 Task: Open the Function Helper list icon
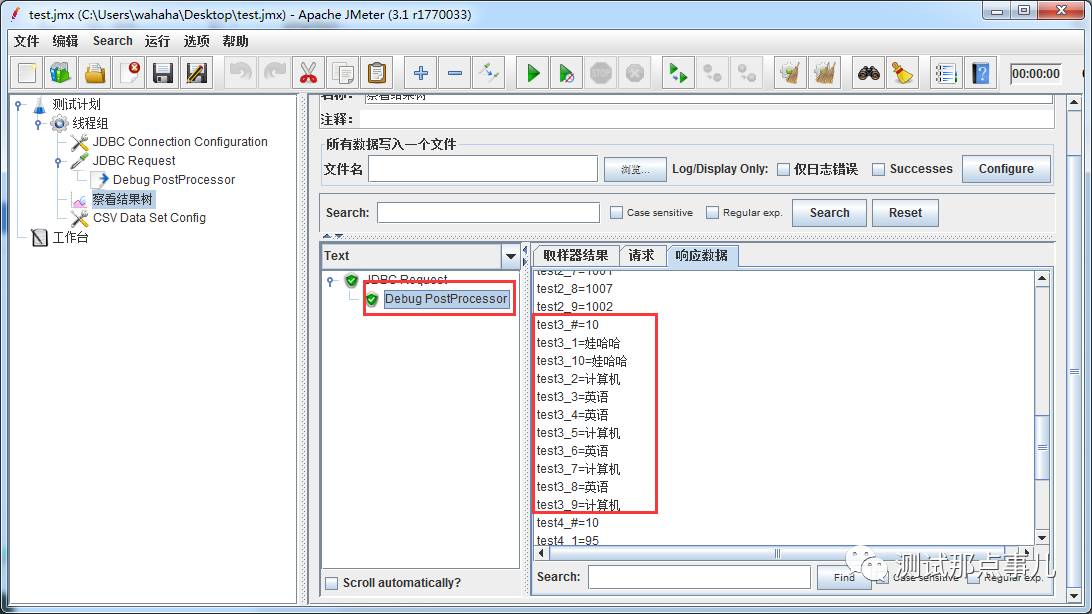tap(946, 73)
